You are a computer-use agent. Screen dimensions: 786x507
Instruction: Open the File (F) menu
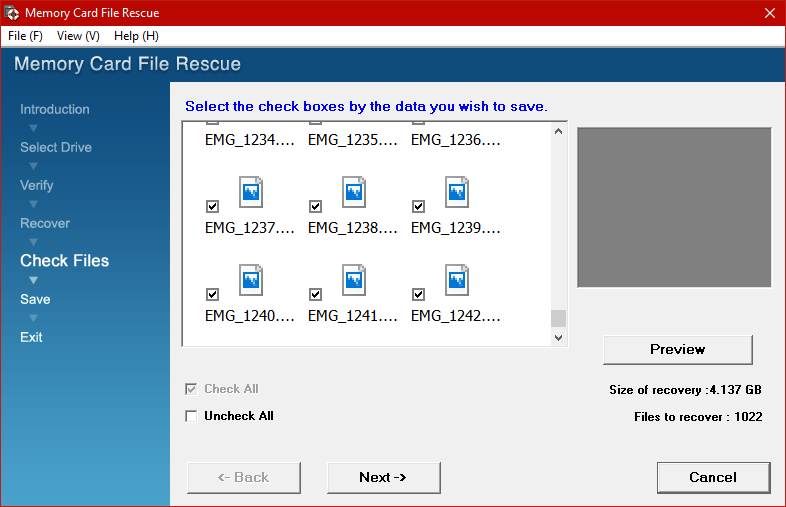click(25, 36)
